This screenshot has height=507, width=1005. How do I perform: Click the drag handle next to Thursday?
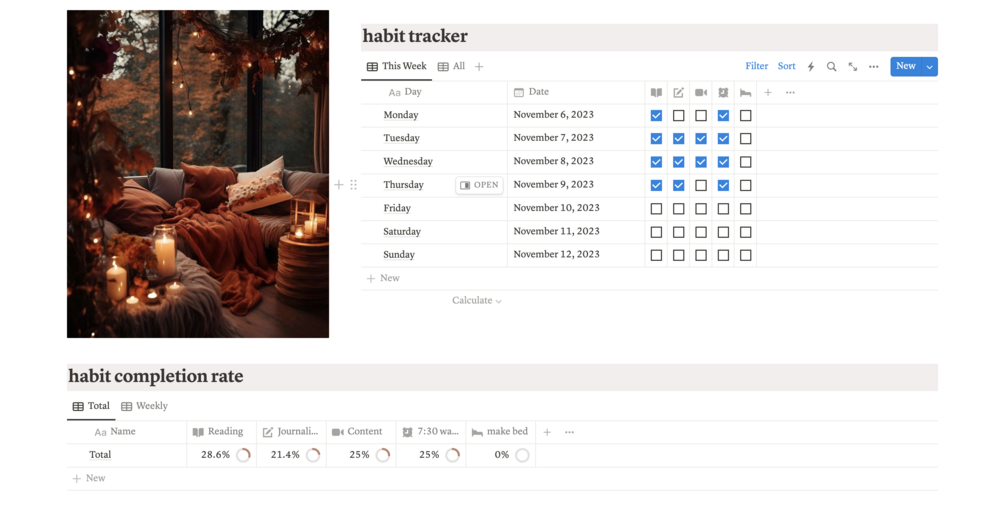353,185
